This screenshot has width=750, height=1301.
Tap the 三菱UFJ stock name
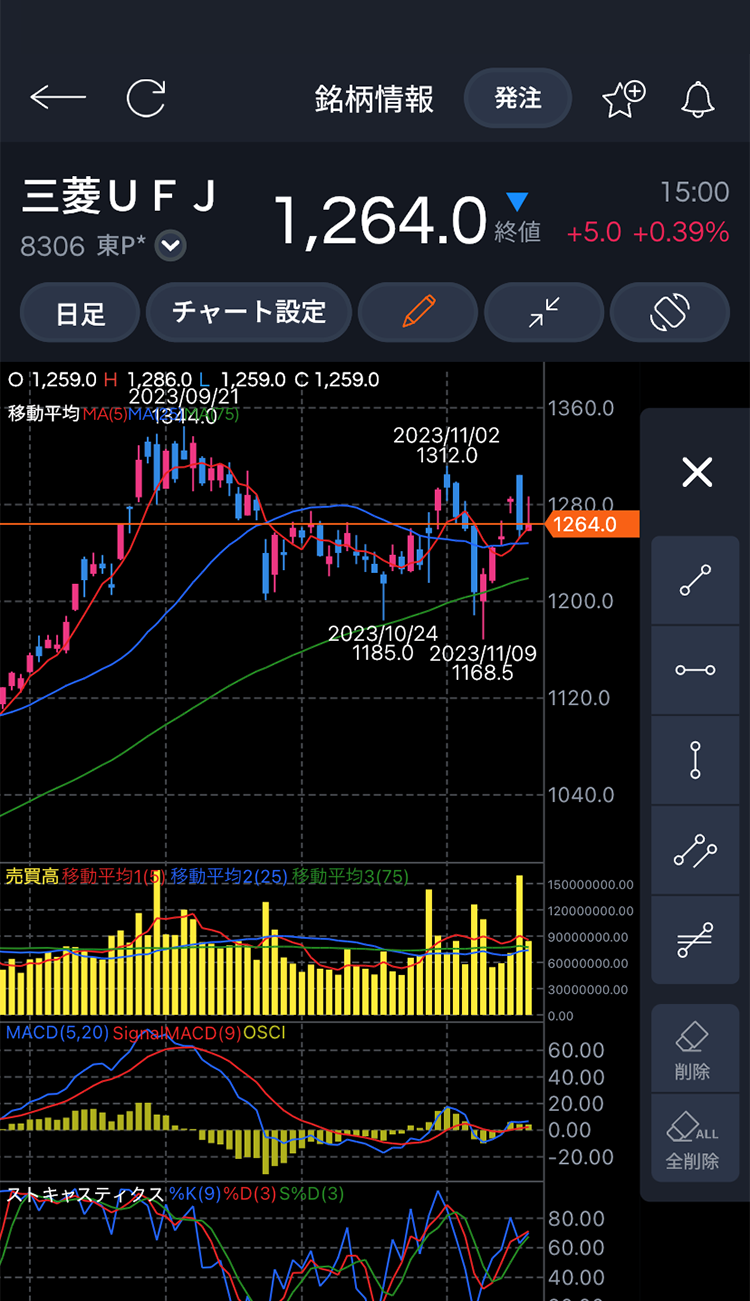(x=119, y=197)
